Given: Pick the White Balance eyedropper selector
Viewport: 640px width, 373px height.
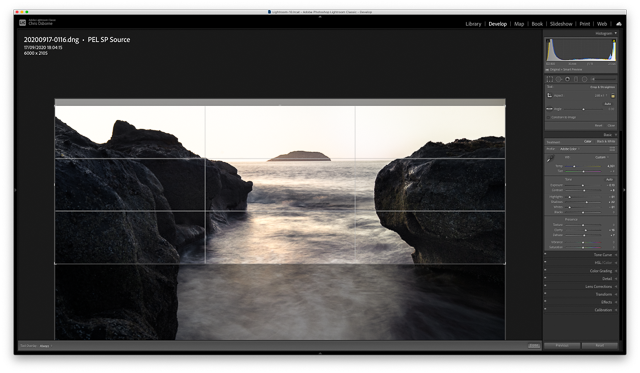Looking at the screenshot, I should click(x=550, y=159).
